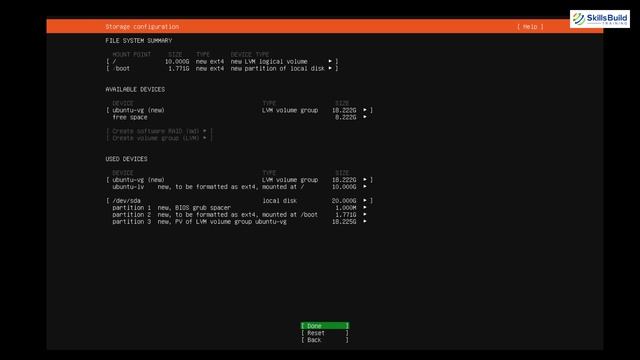Select partition 3 row
Image resolution: width=640 pixels, height=360 pixels.
pos(239,221)
